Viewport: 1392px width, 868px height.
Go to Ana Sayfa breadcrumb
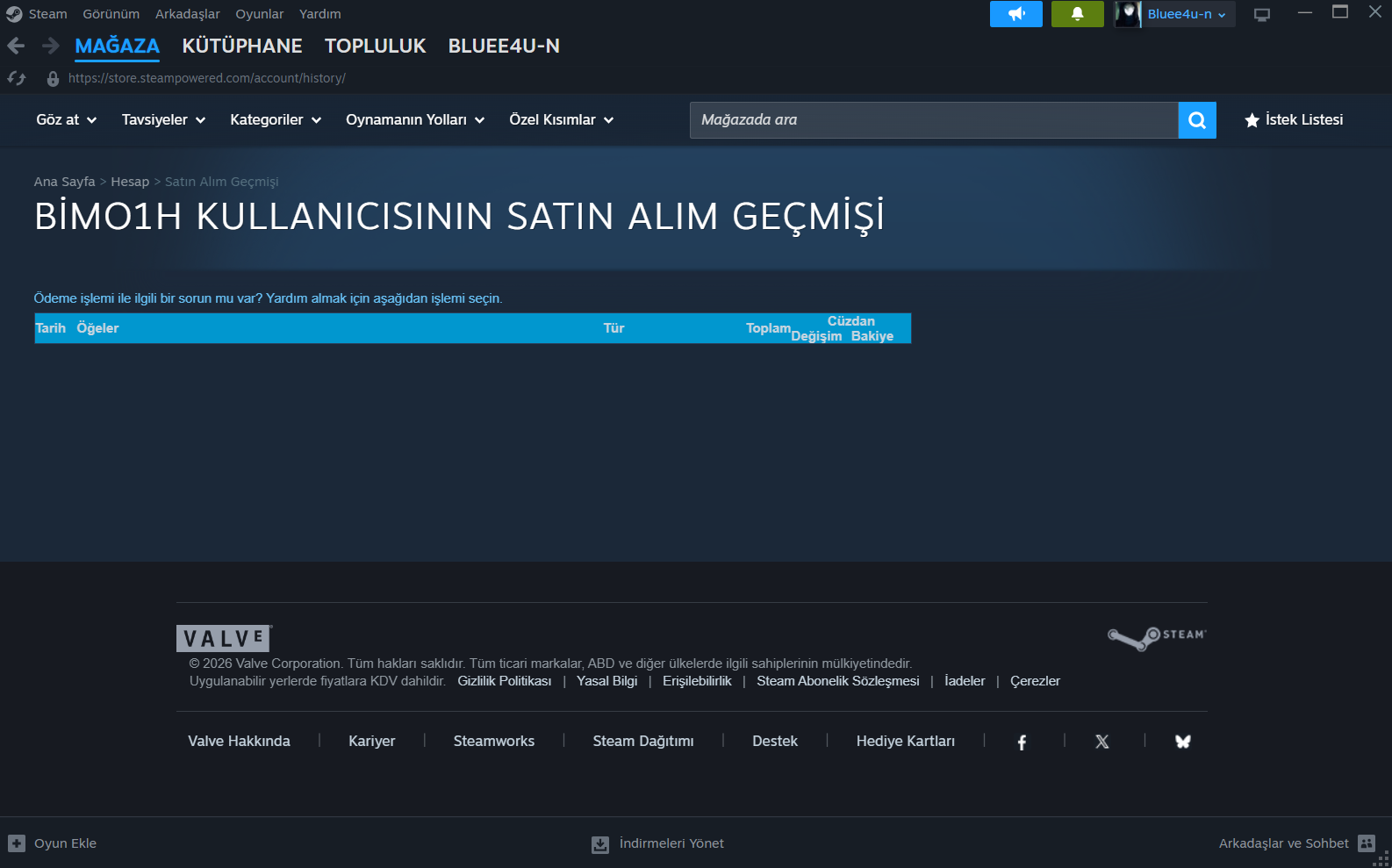(x=65, y=182)
